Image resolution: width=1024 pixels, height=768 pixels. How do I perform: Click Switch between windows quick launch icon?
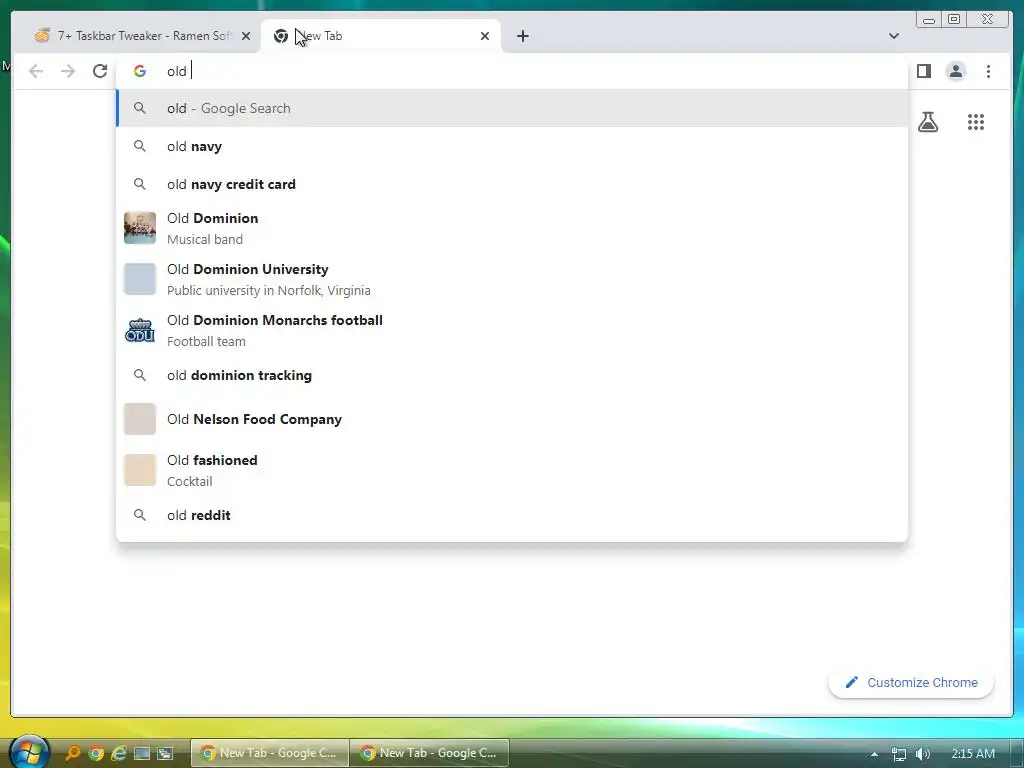[165, 754]
